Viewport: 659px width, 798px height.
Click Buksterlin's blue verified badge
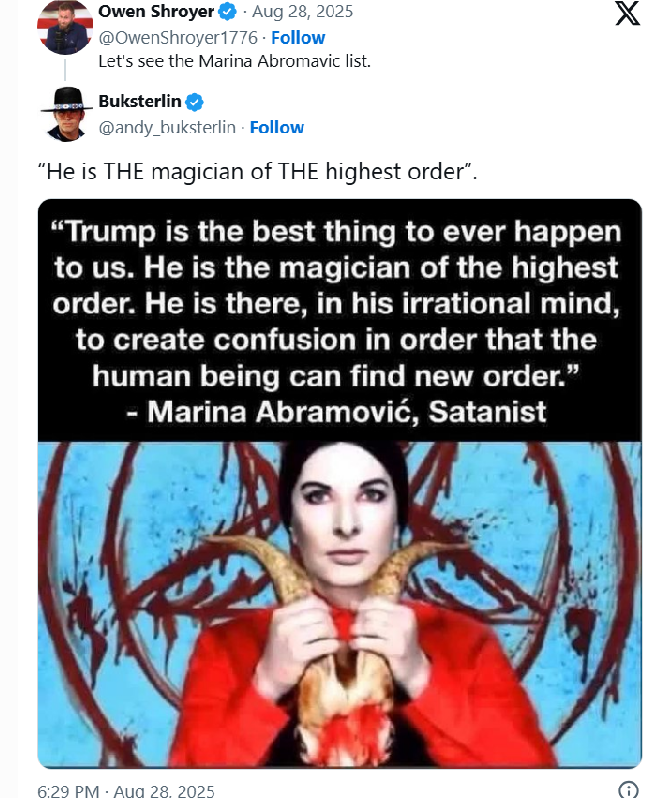[x=194, y=102]
